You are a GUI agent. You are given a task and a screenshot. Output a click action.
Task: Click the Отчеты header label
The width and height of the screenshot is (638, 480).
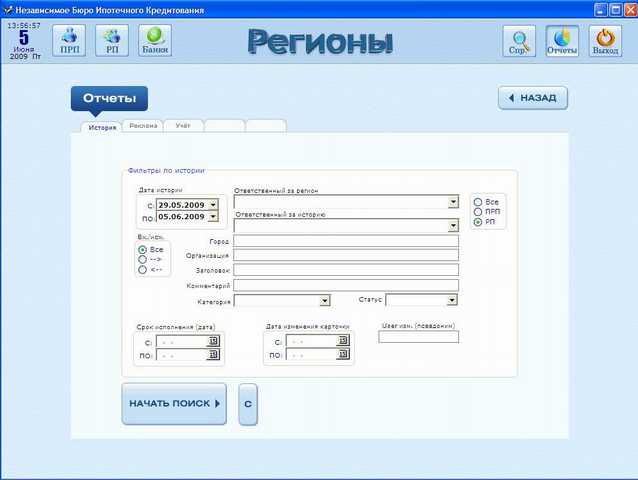(109, 98)
